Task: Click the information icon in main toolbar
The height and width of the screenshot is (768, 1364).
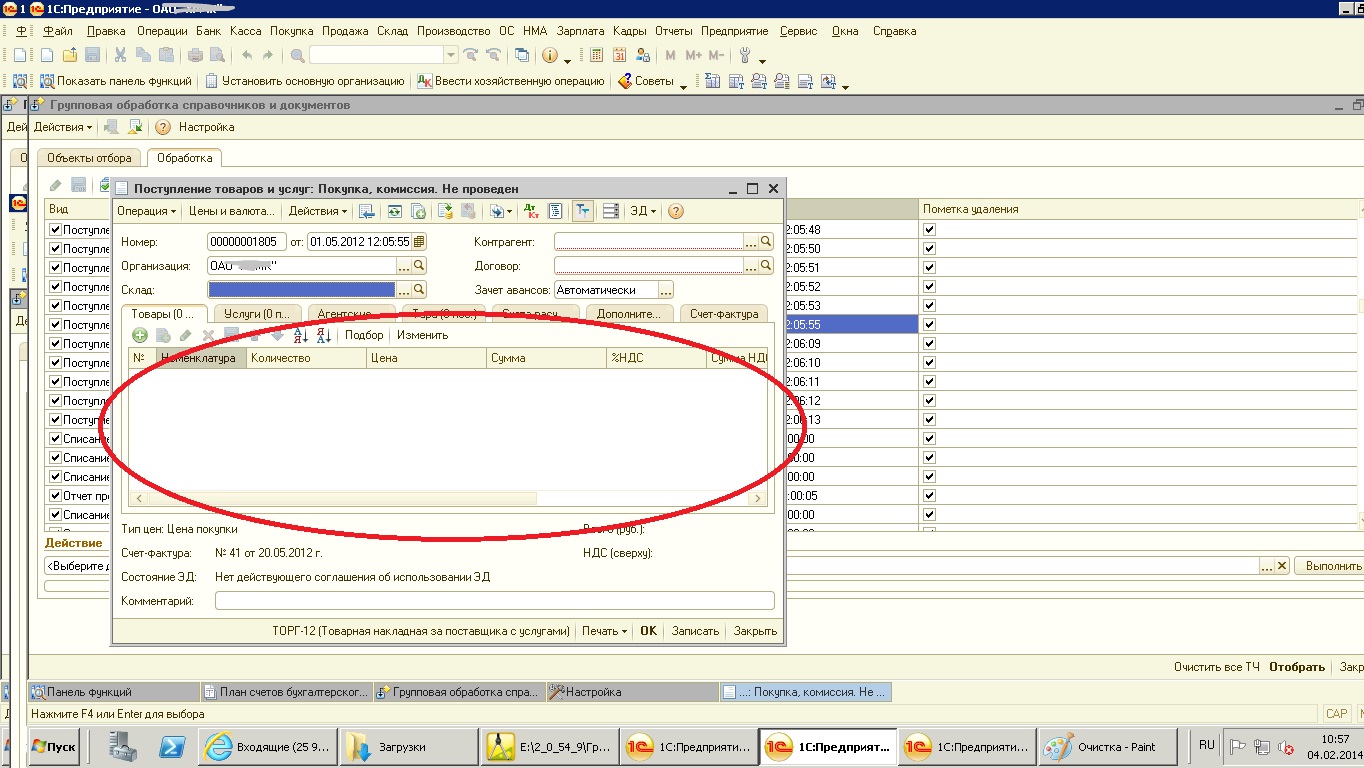Action: (x=549, y=55)
